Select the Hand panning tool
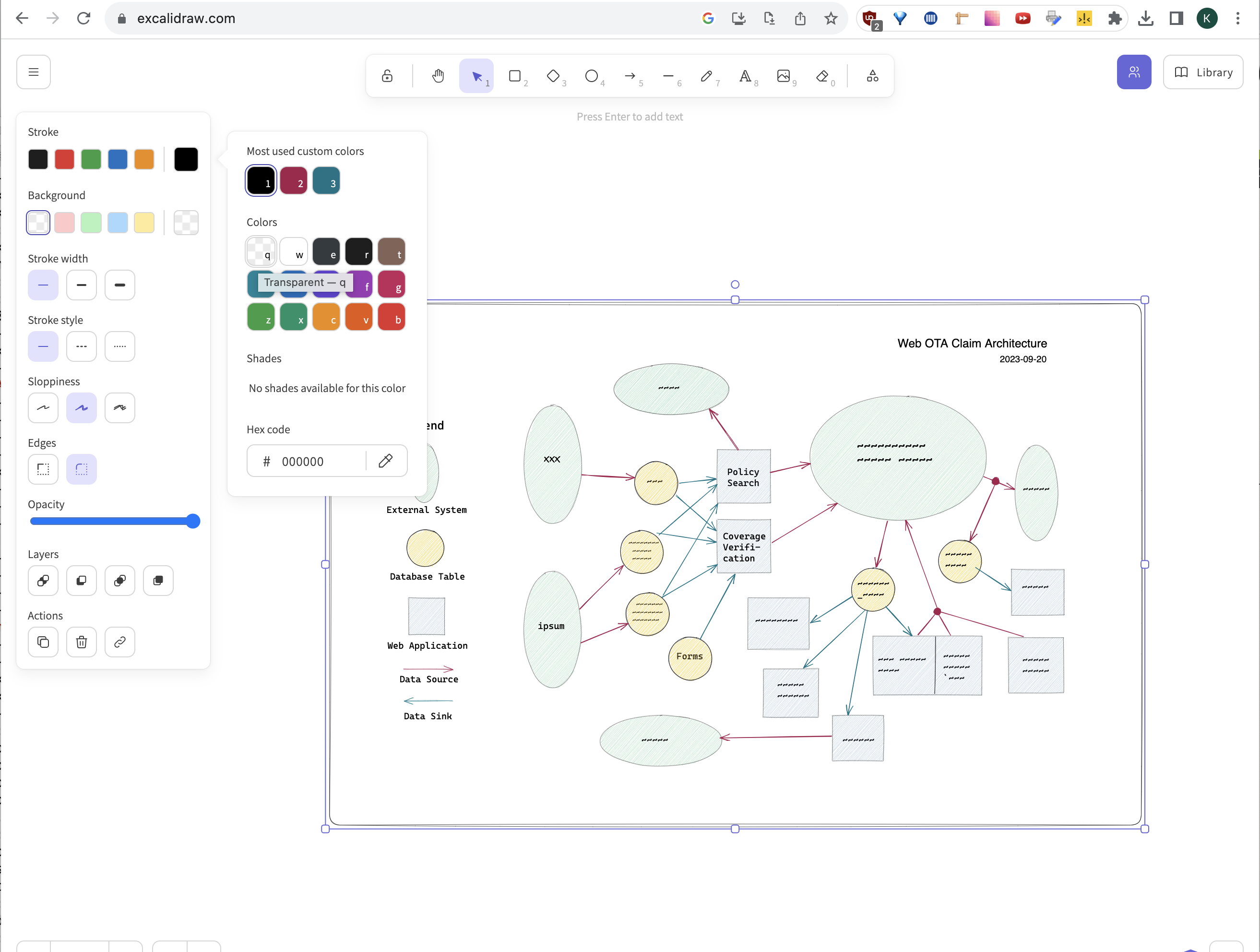The height and width of the screenshot is (952, 1260). coord(438,76)
